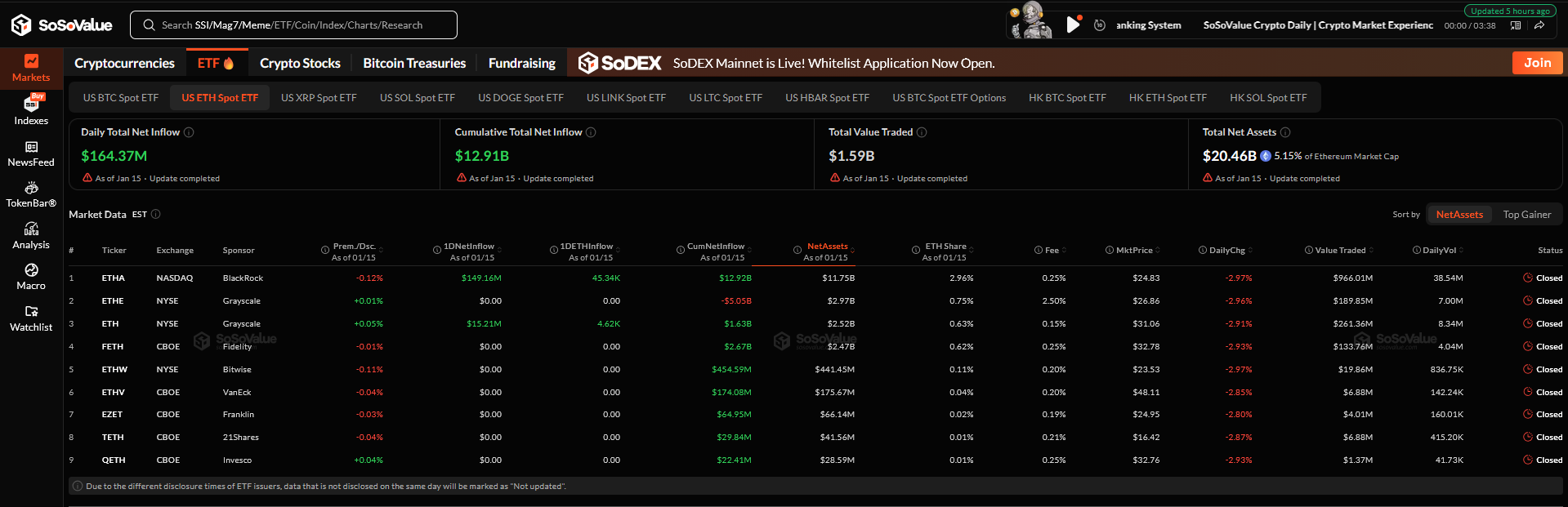This screenshot has height=507, width=1568.
Task: Switch to Cryptocurrencies top tab
Action: pos(124,63)
